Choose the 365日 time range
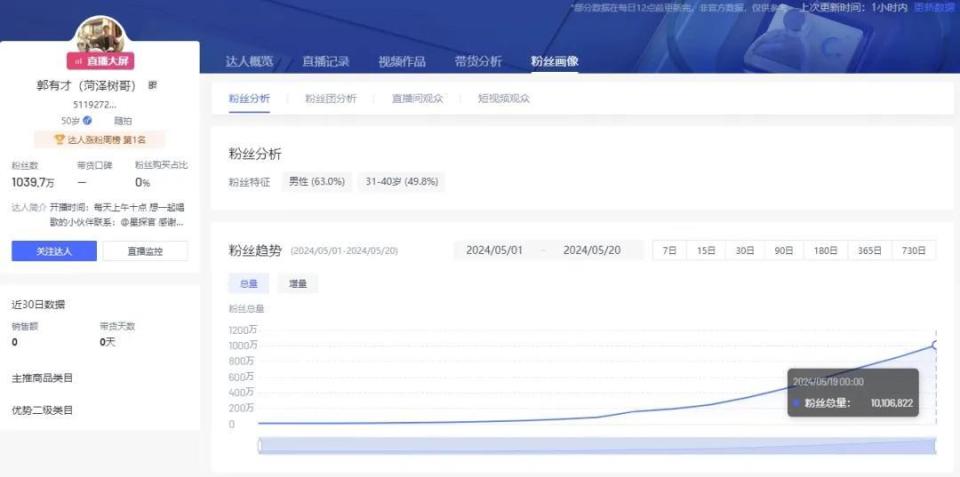 (x=869, y=250)
